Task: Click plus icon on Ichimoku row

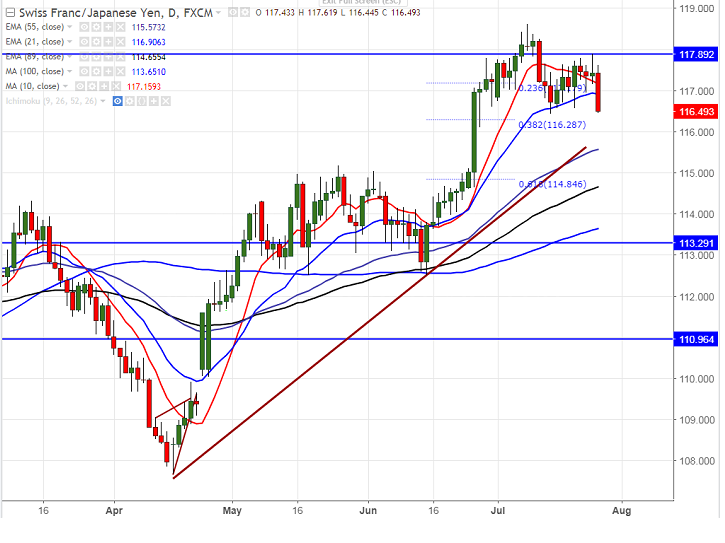Action: [x=154, y=101]
